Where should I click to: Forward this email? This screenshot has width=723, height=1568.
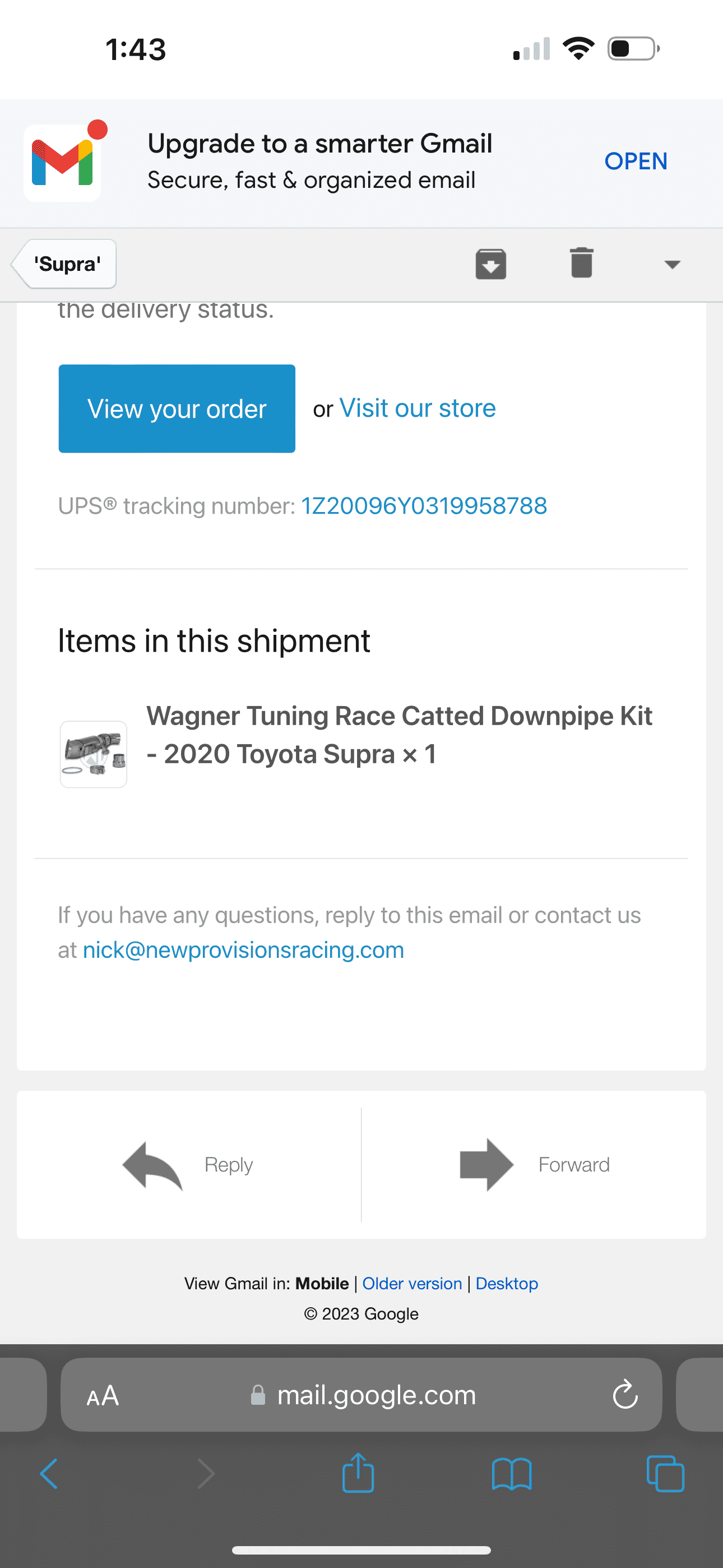point(534,1164)
